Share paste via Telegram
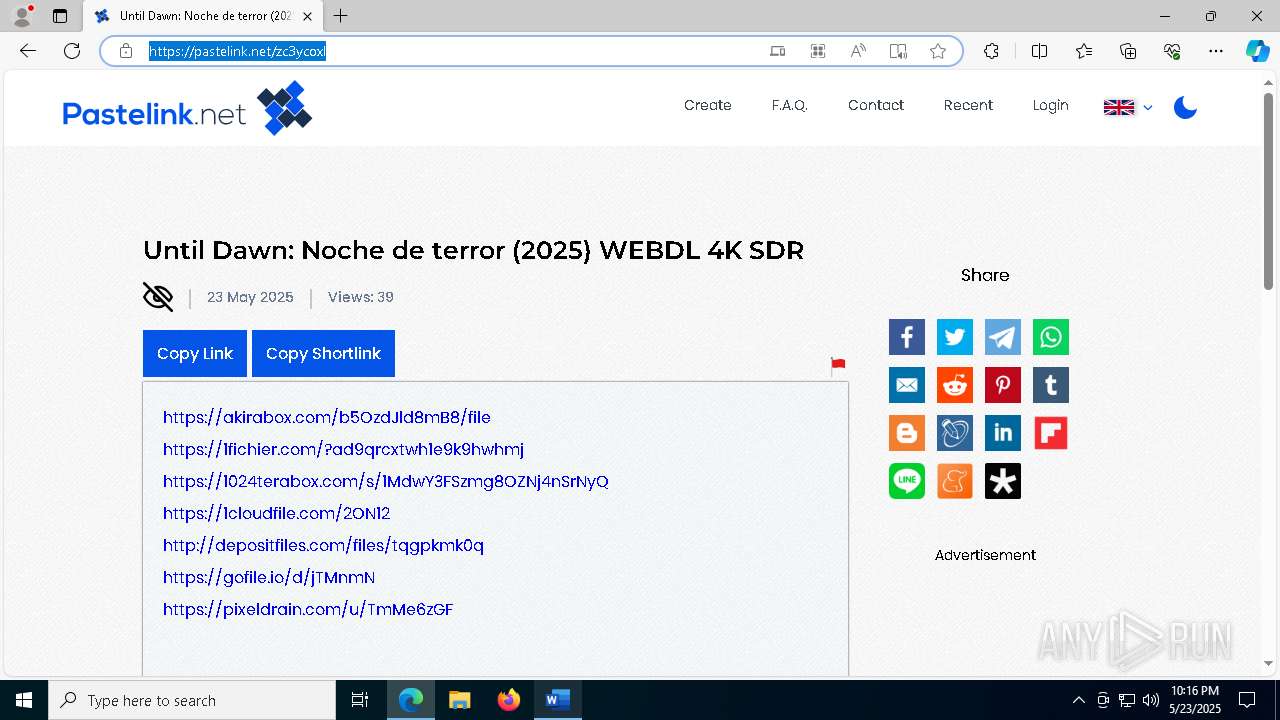 tap(1003, 337)
